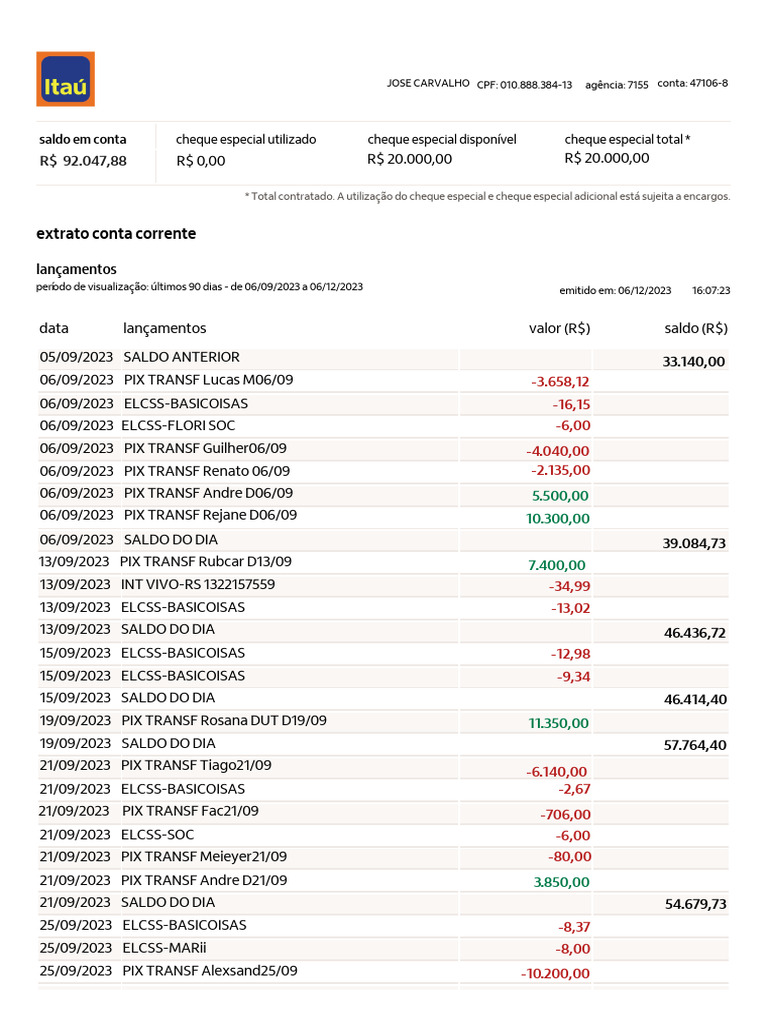The height and width of the screenshot is (1024, 768).
Task: Click the PIX TRANSF Rejane D06/09 amount 10.300,00
Action: (558, 519)
